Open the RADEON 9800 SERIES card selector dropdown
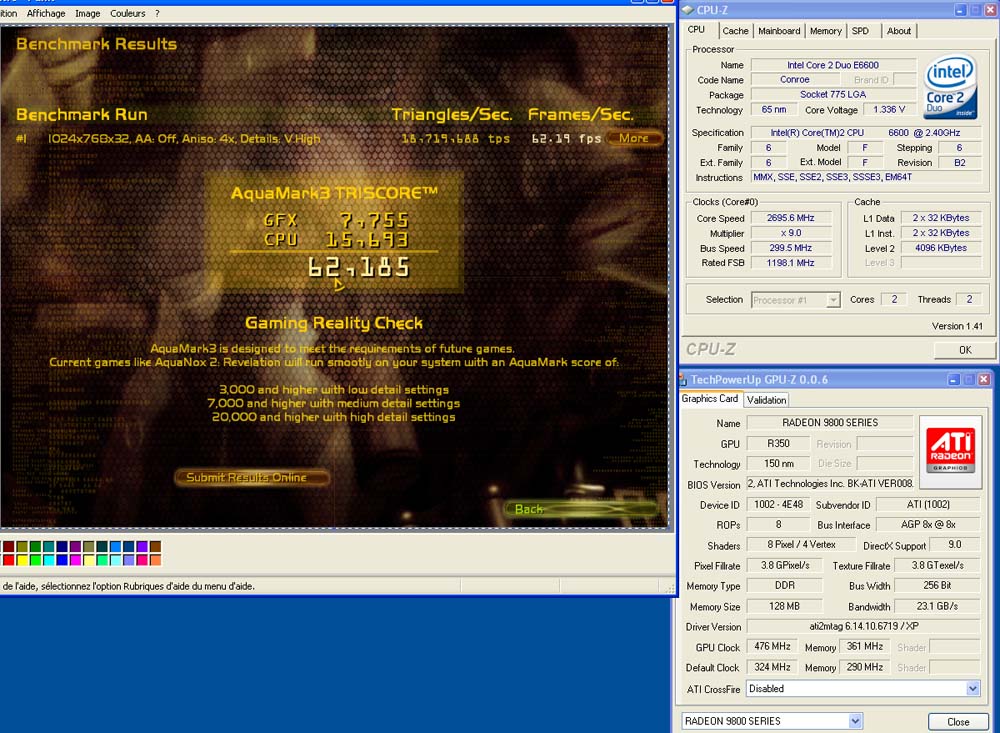The image size is (1000, 733). 772,721
